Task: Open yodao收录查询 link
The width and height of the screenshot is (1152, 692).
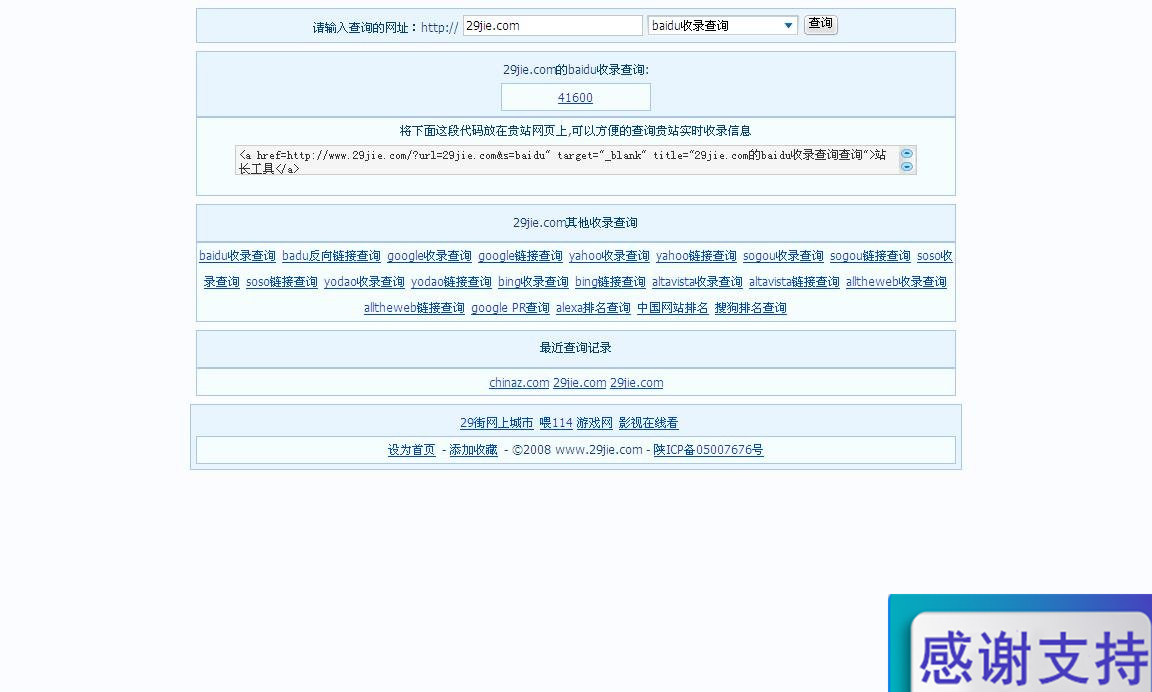Action: click(364, 282)
